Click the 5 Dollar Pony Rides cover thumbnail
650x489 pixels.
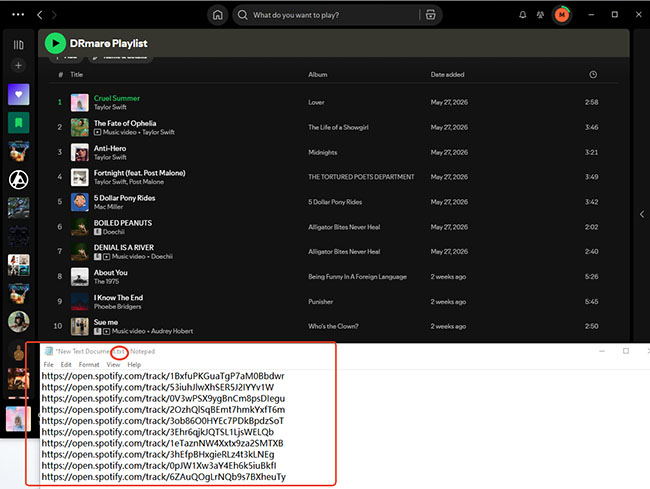pos(80,202)
